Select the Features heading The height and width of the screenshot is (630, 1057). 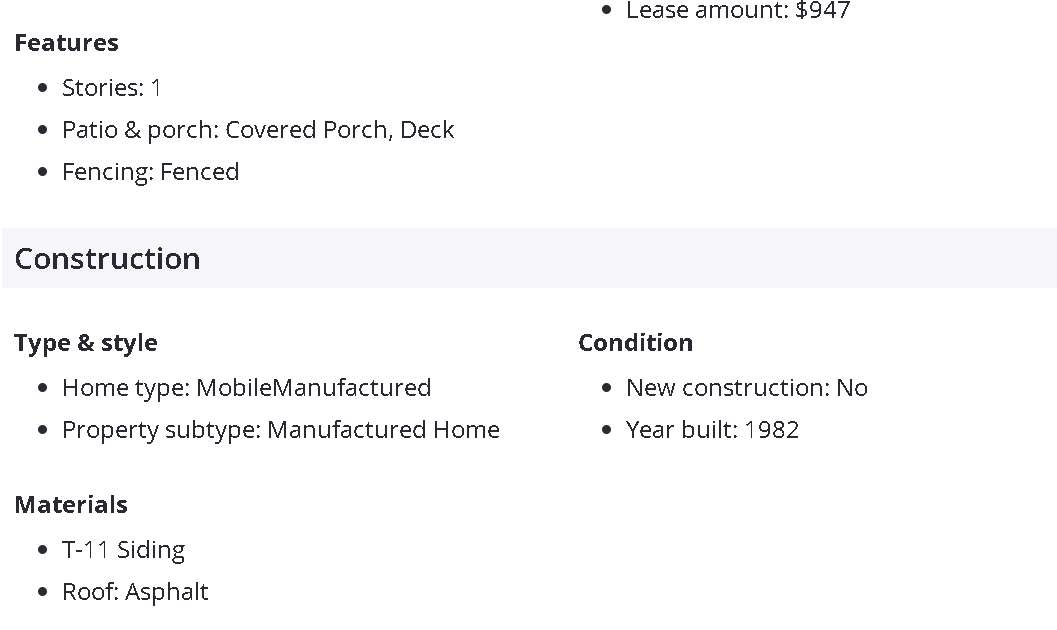[66, 43]
